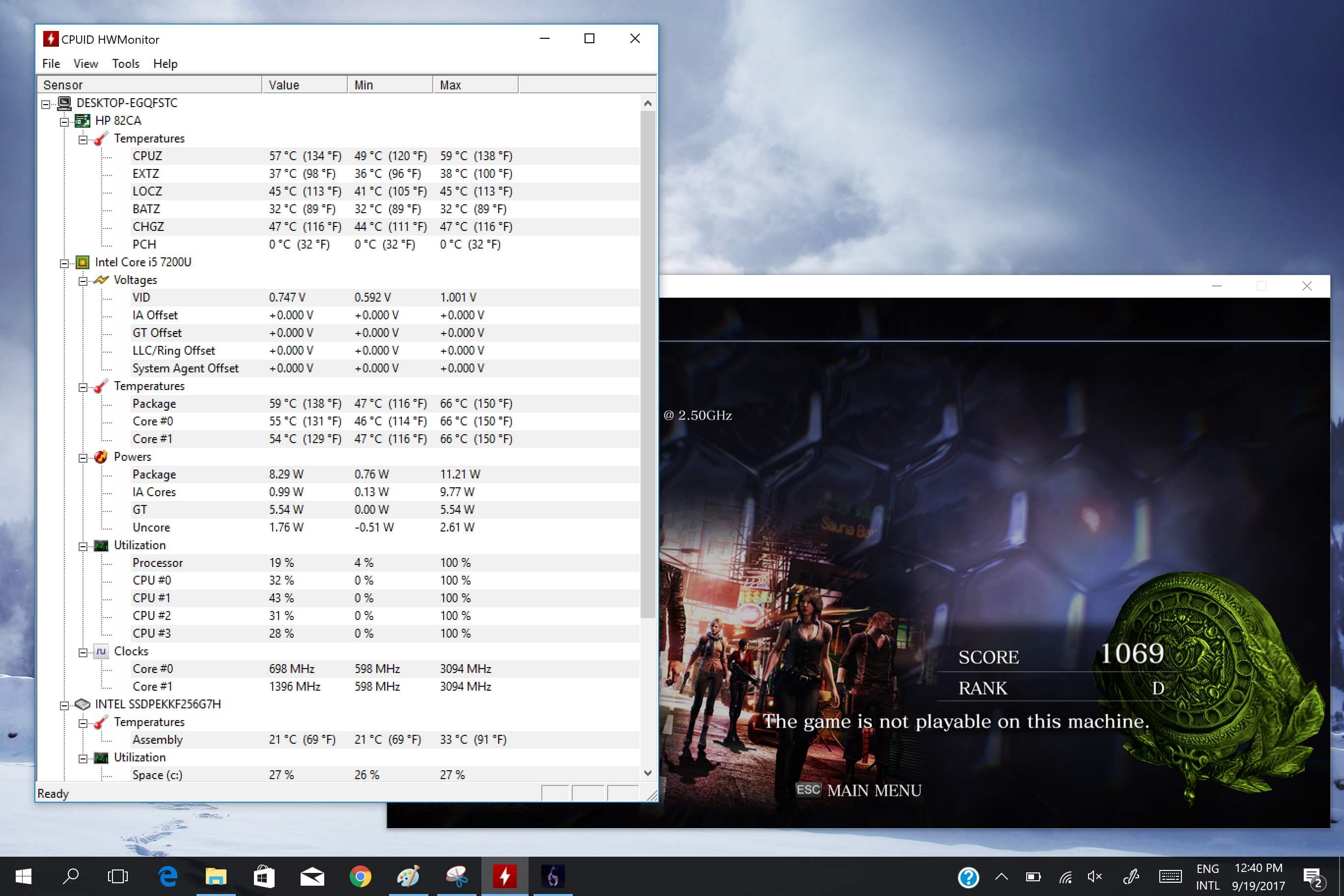Select the HP 82CA motherboard icon

click(83, 121)
